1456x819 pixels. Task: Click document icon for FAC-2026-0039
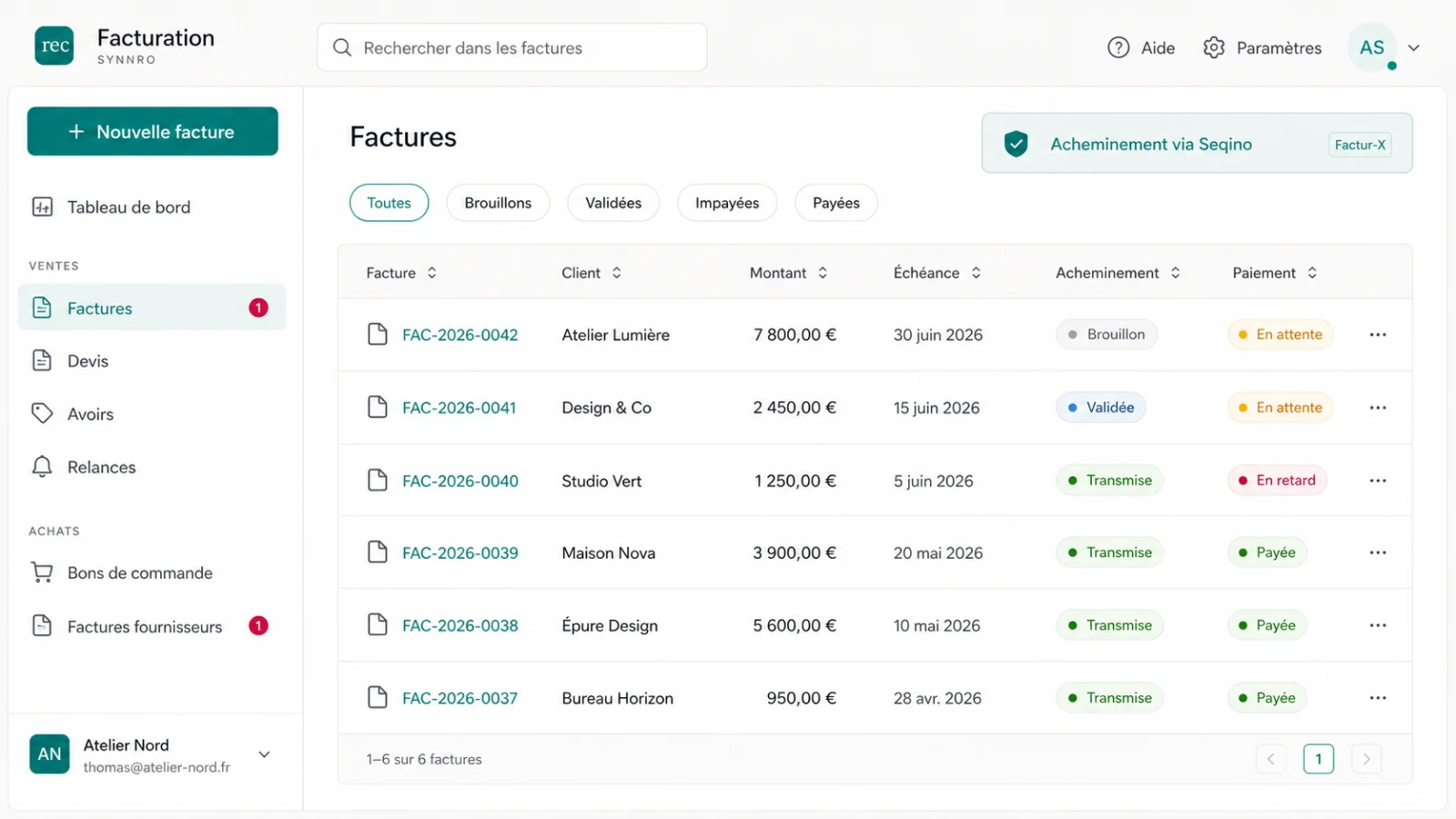377,551
